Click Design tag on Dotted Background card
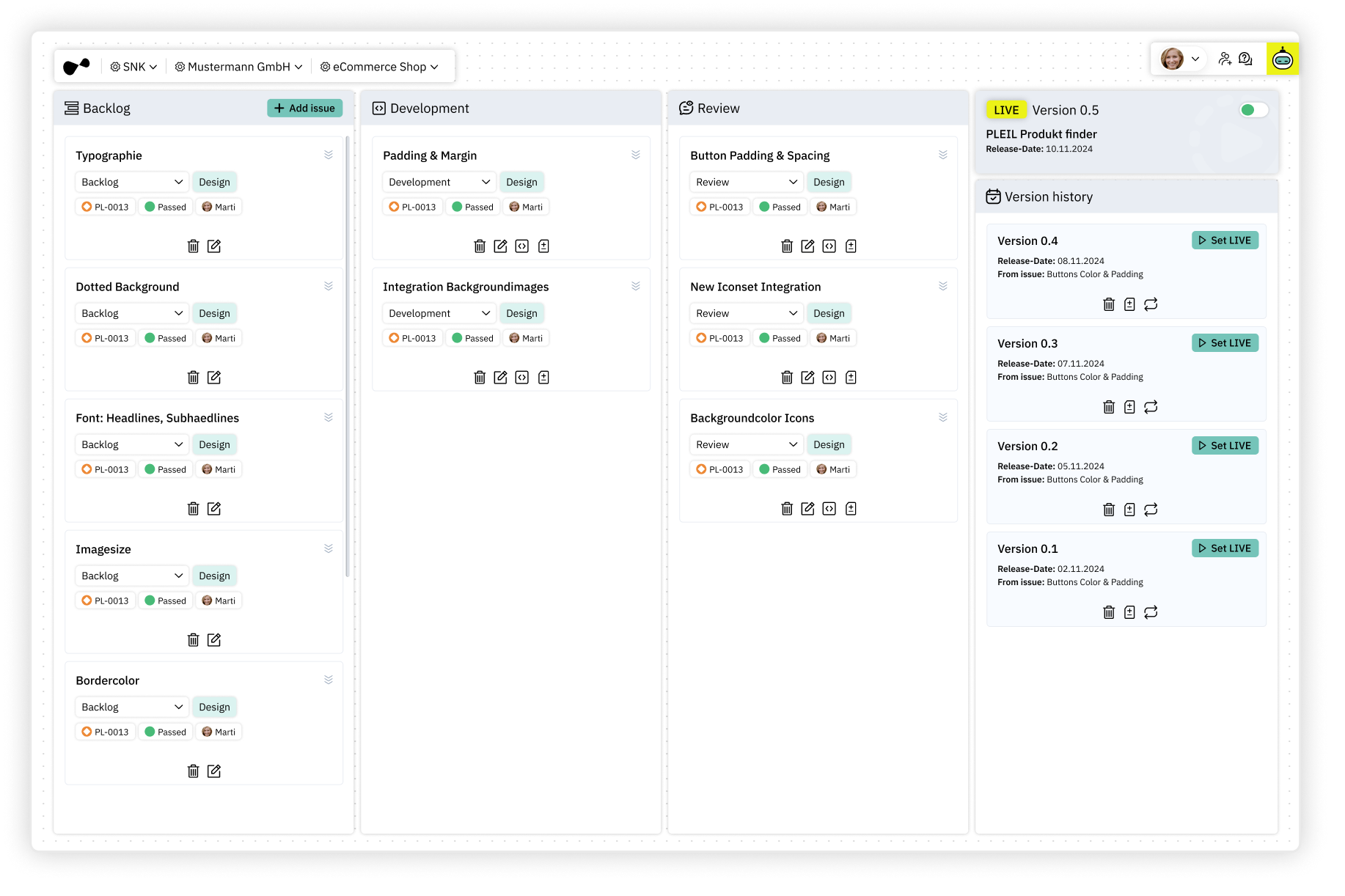This screenshot has height=896, width=1345. pyautogui.click(x=214, y=313)
